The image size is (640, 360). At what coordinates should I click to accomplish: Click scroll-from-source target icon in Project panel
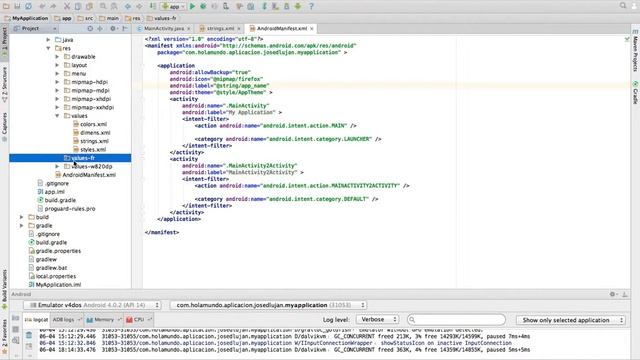[90, 29]
